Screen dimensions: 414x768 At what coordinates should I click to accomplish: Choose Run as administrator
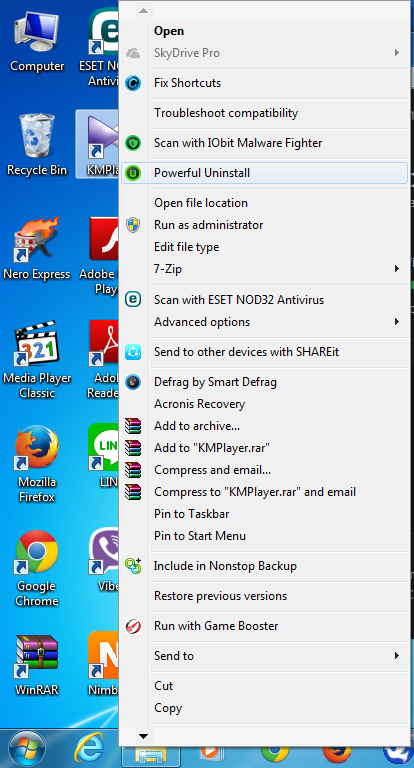(264, 225)
